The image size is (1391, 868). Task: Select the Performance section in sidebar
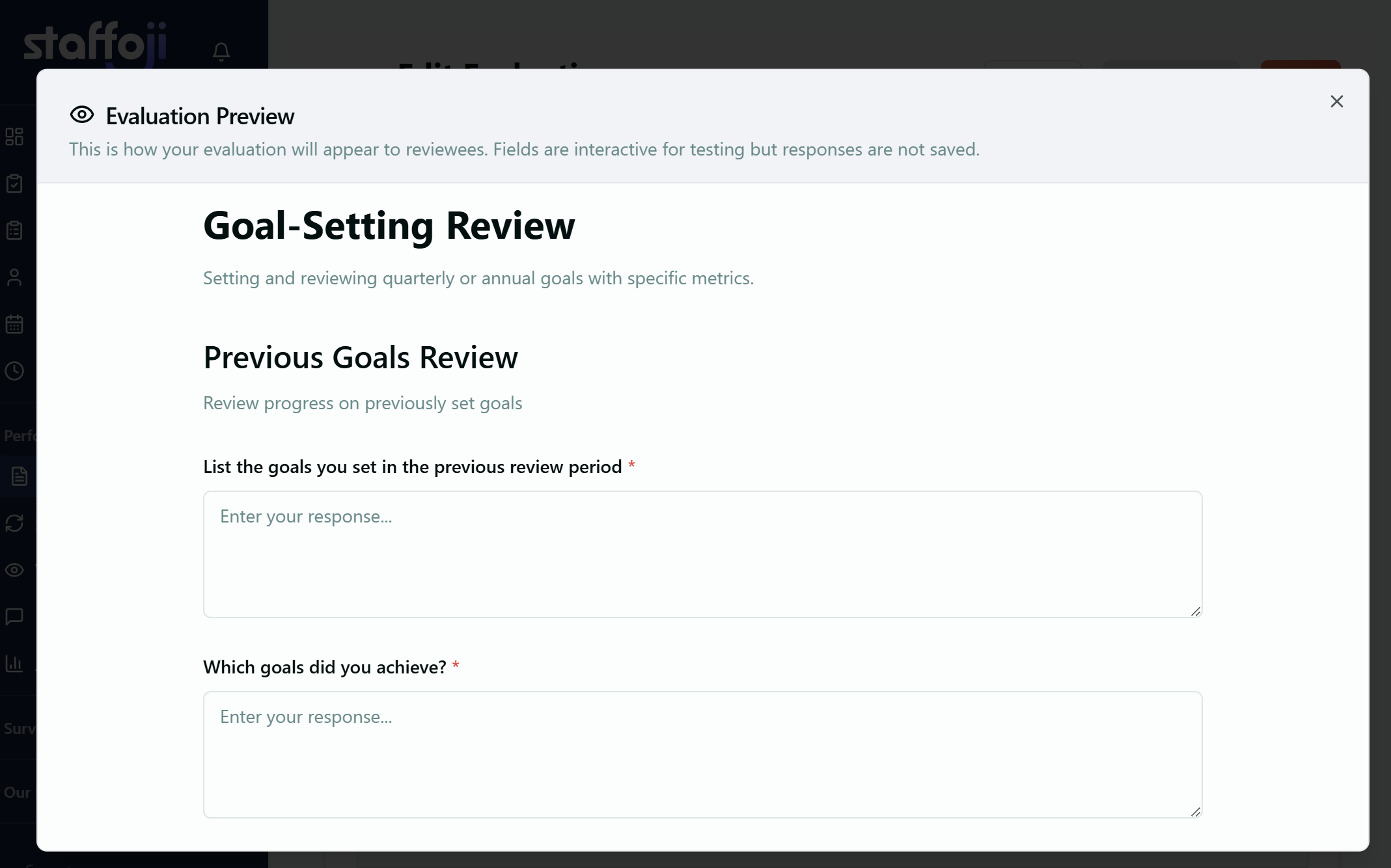(18, 435)
